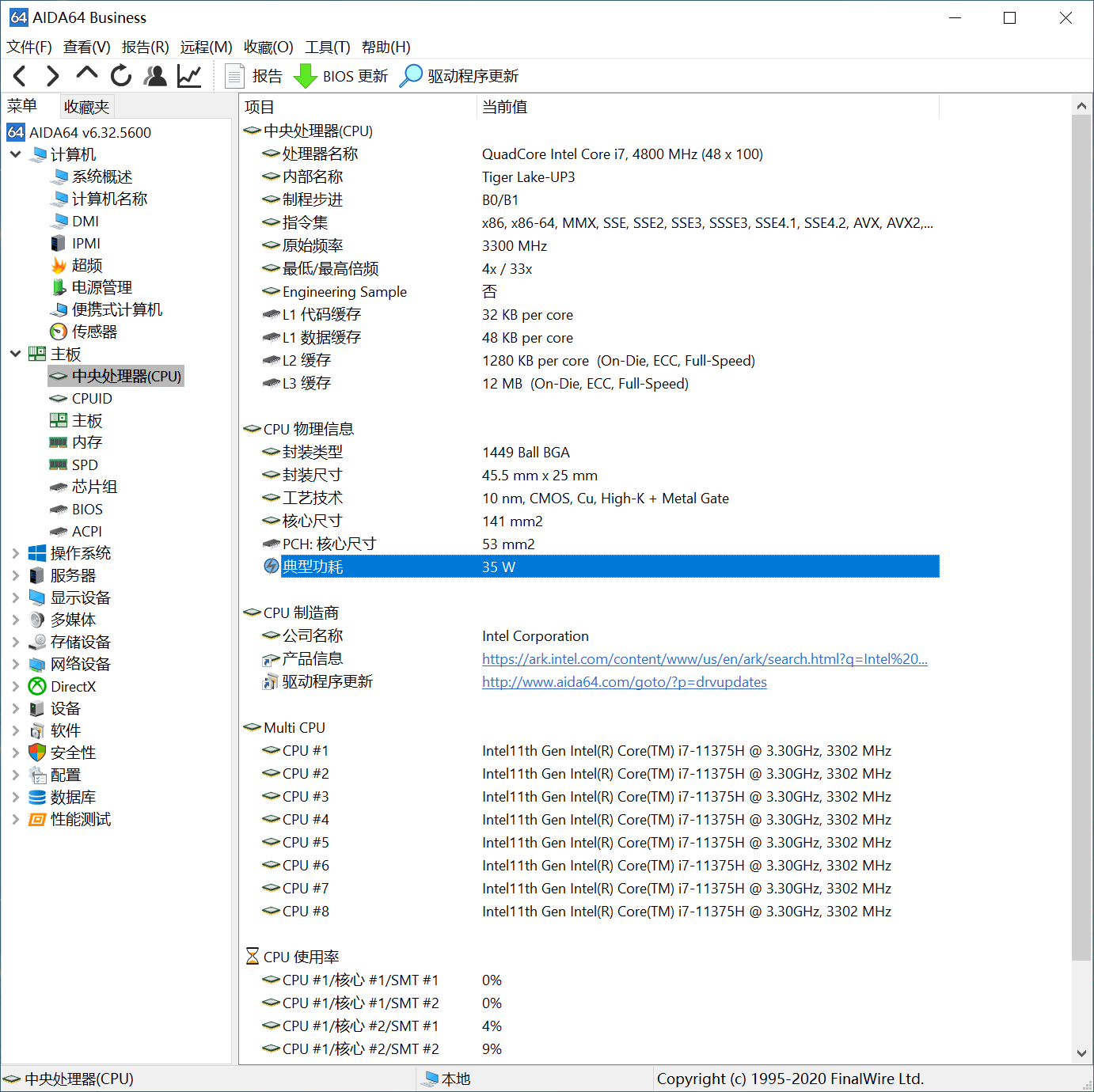The image size is (1094, 1092).
Task: Go back with the left arrow toolbar icon
Action: (x=21, y=76)
